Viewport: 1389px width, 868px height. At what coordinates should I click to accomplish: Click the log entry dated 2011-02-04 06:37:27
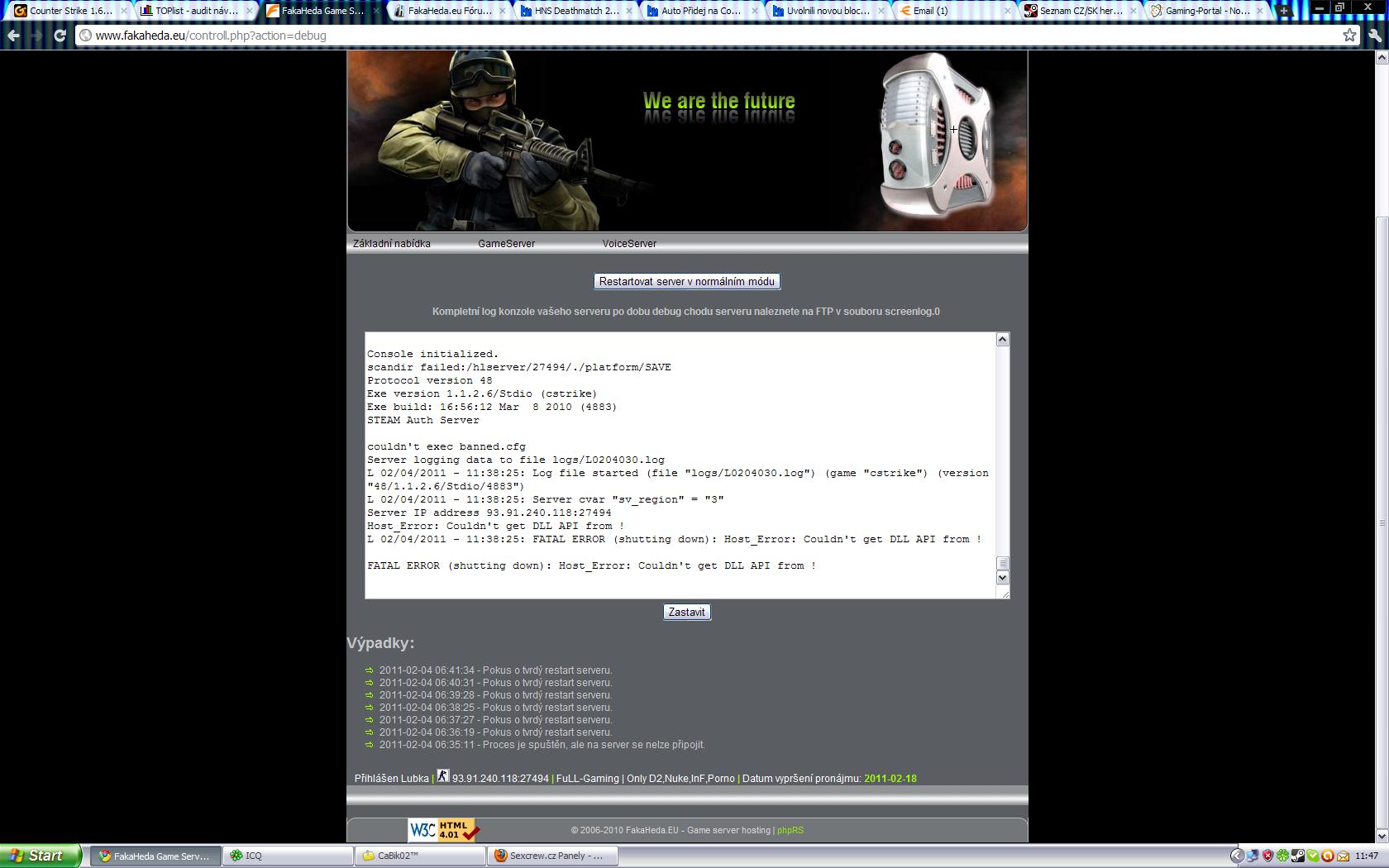(x=495, y=720)
